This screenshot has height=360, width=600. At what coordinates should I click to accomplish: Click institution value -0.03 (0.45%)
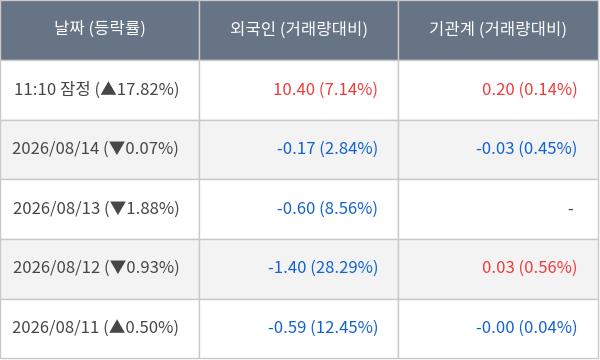click(x=526, y=148)
